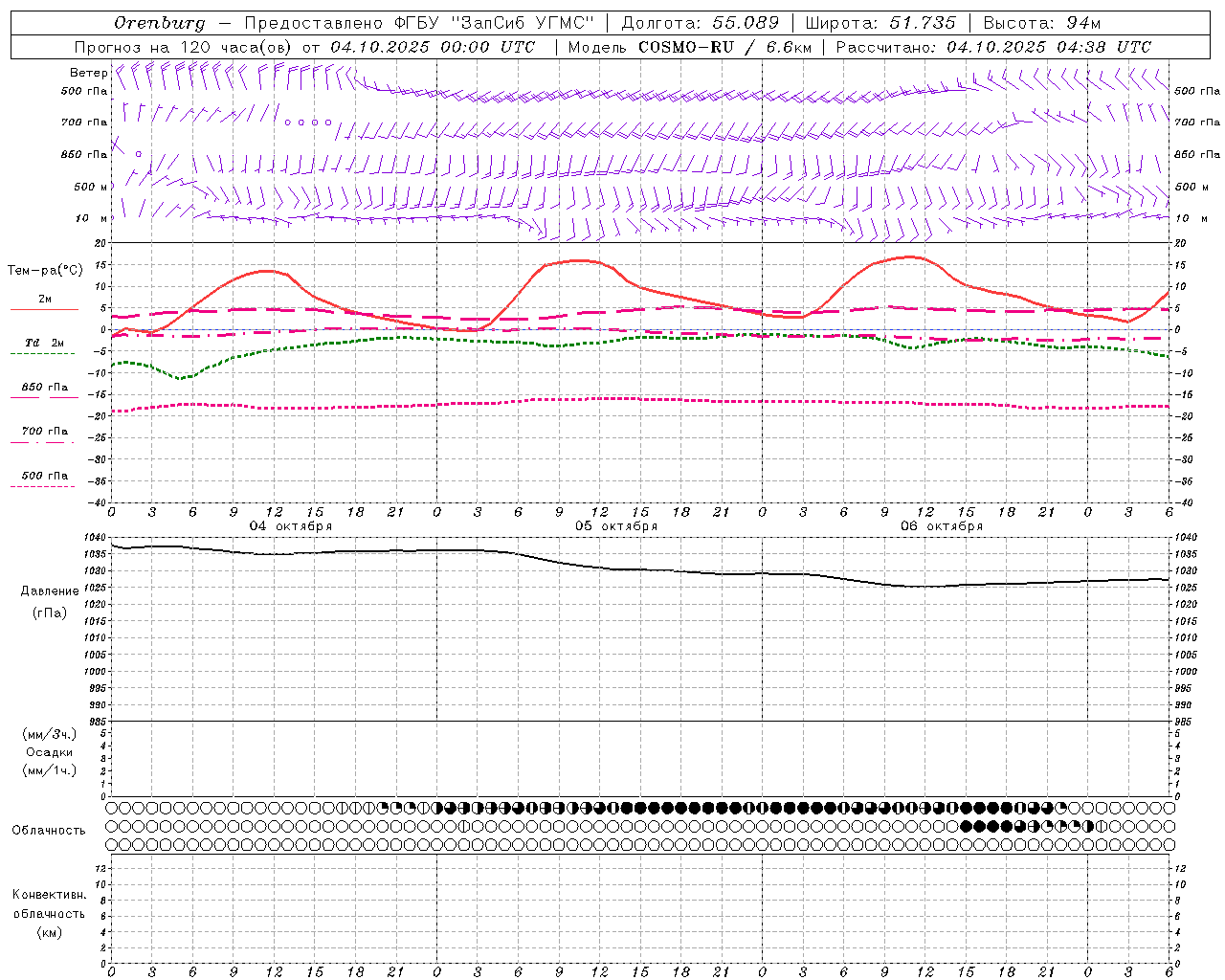The width and height of the screenshot is (1225, 980).
Task: Click the "Ветер" wind panel label
Action: pos(88,73)
